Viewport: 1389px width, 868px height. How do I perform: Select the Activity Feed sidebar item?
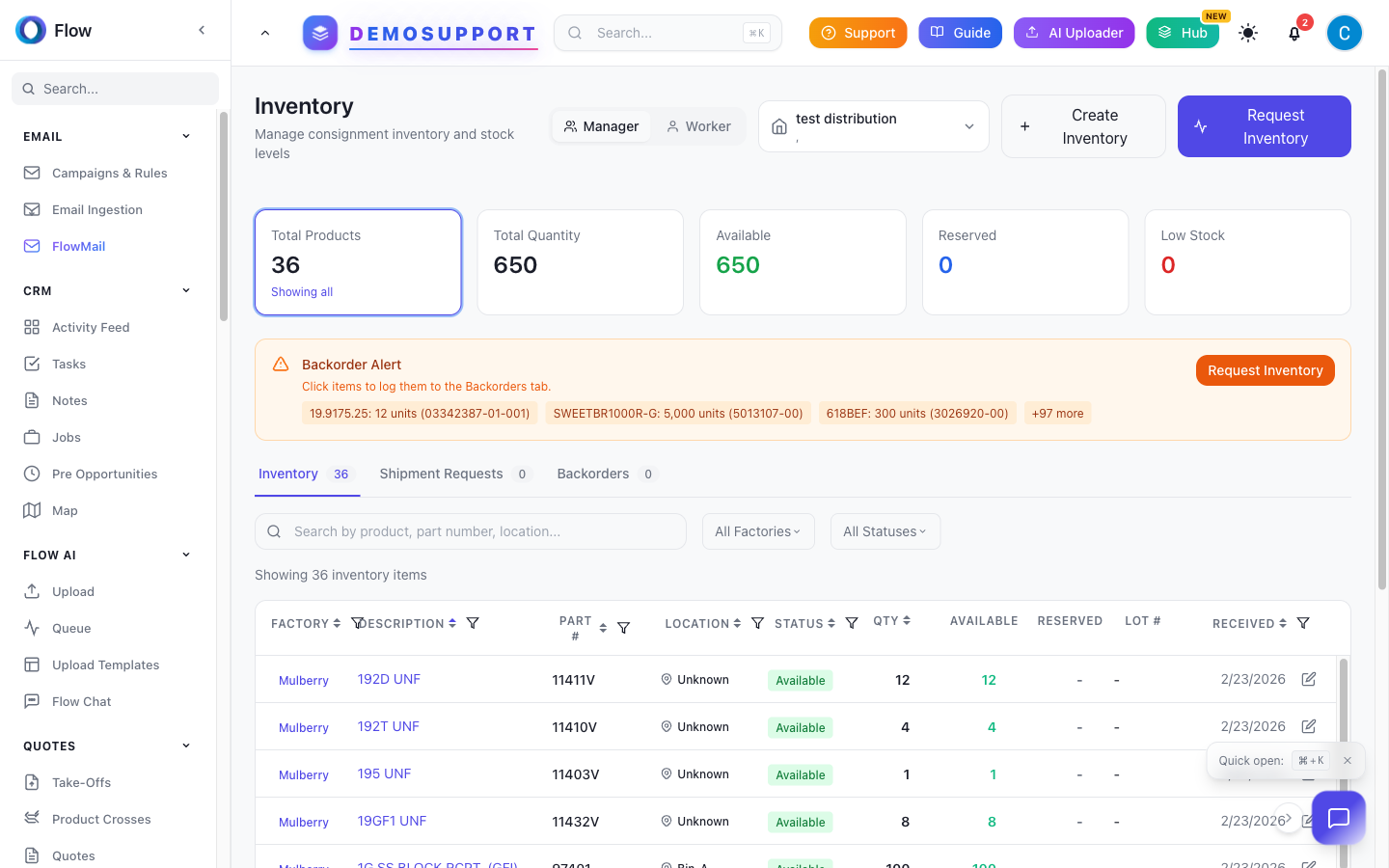click(91, 327)
